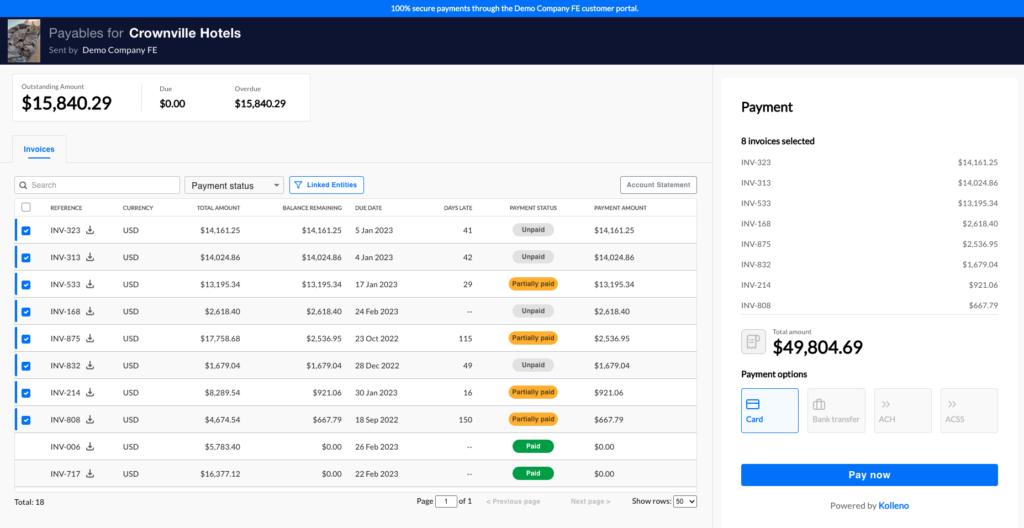Open the Show rows dropdown
Viewport: 1024px width, 528px height.
pos(685,501)
